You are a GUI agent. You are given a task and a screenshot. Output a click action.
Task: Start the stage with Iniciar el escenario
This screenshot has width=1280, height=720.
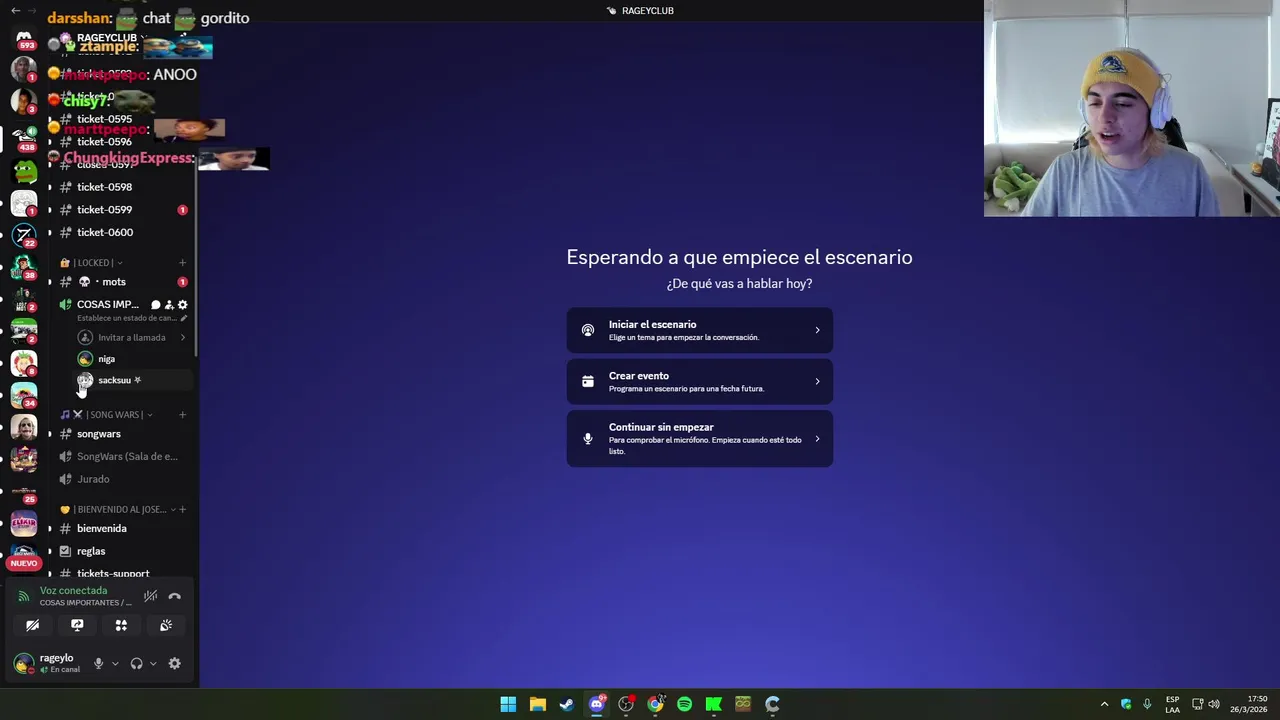click(699, 330)
